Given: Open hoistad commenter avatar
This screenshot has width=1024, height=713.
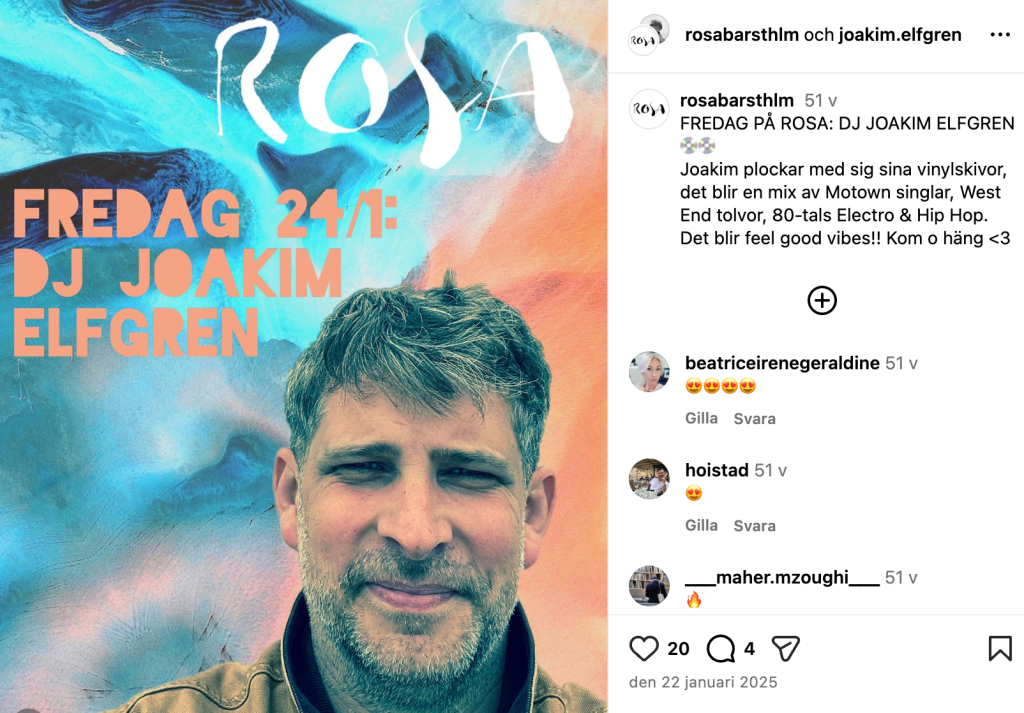Looking at the screenshot, I should tap(649, 479).
